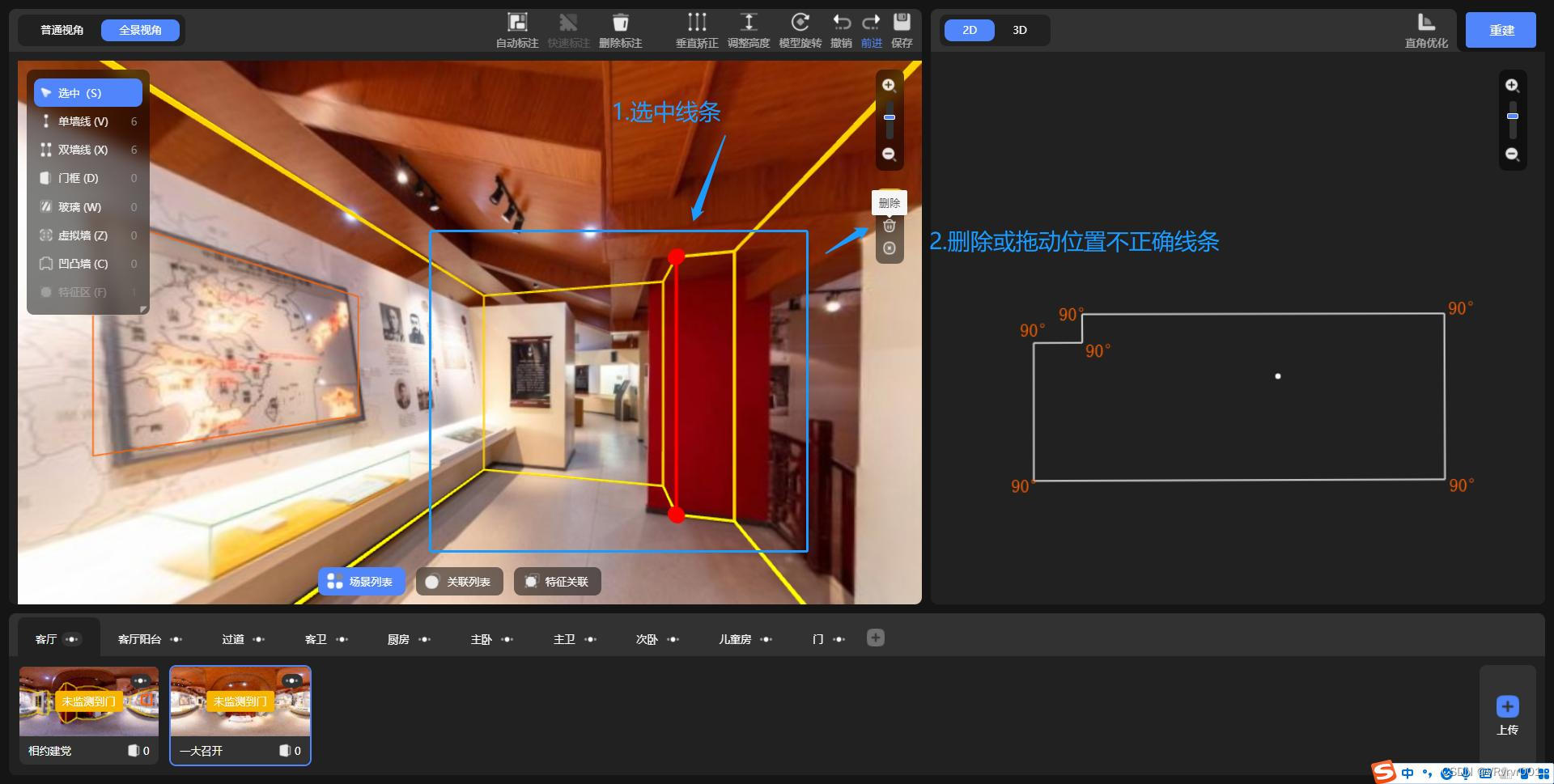Open options dots for 客厅 tab

[x=72, y=639]
